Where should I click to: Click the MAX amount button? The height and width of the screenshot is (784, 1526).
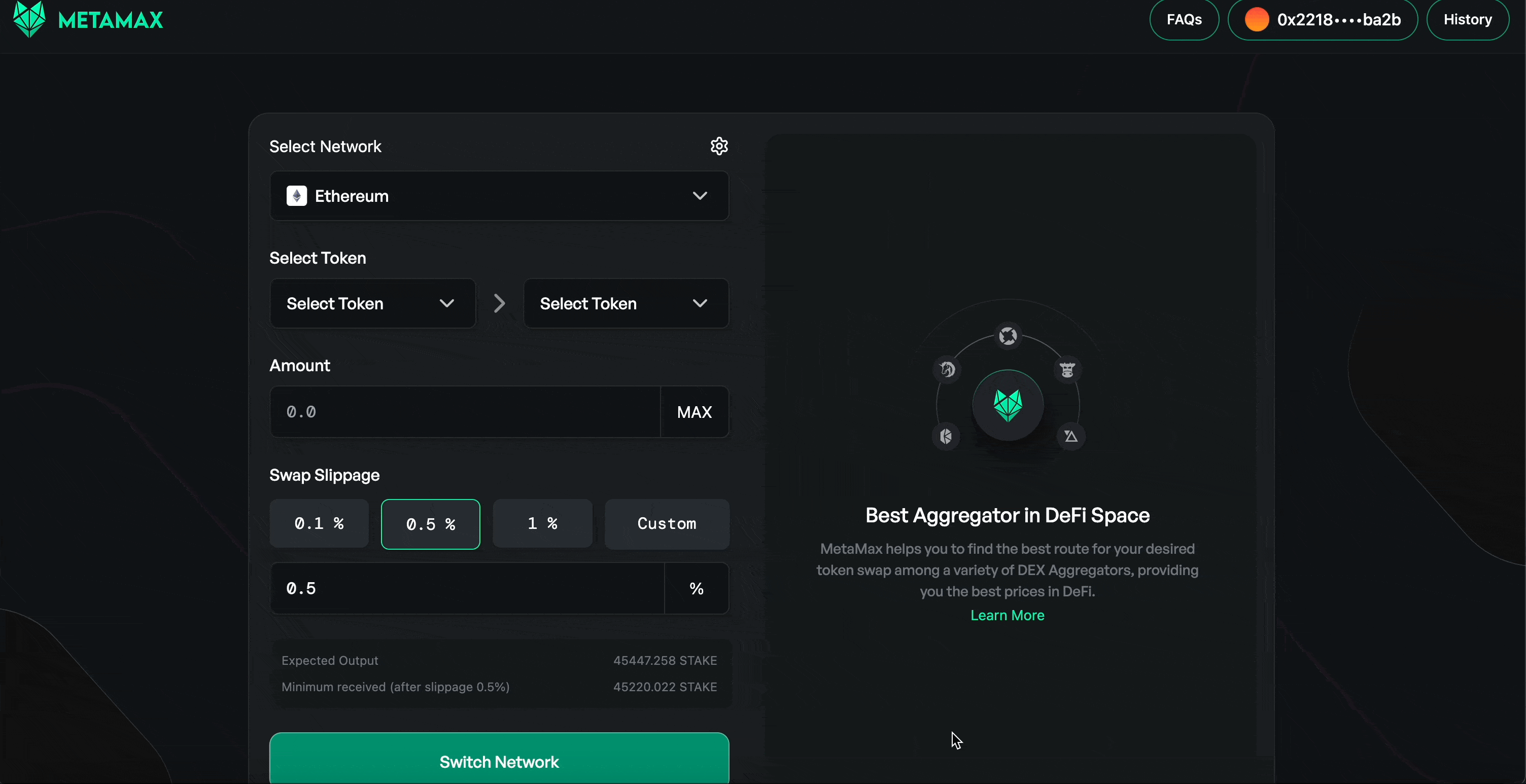click(x=695, y=412)
